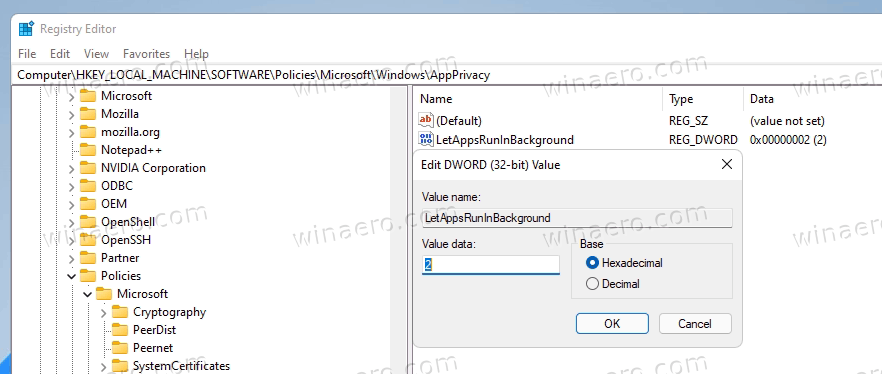Click the Value data input field

point(490,264)
